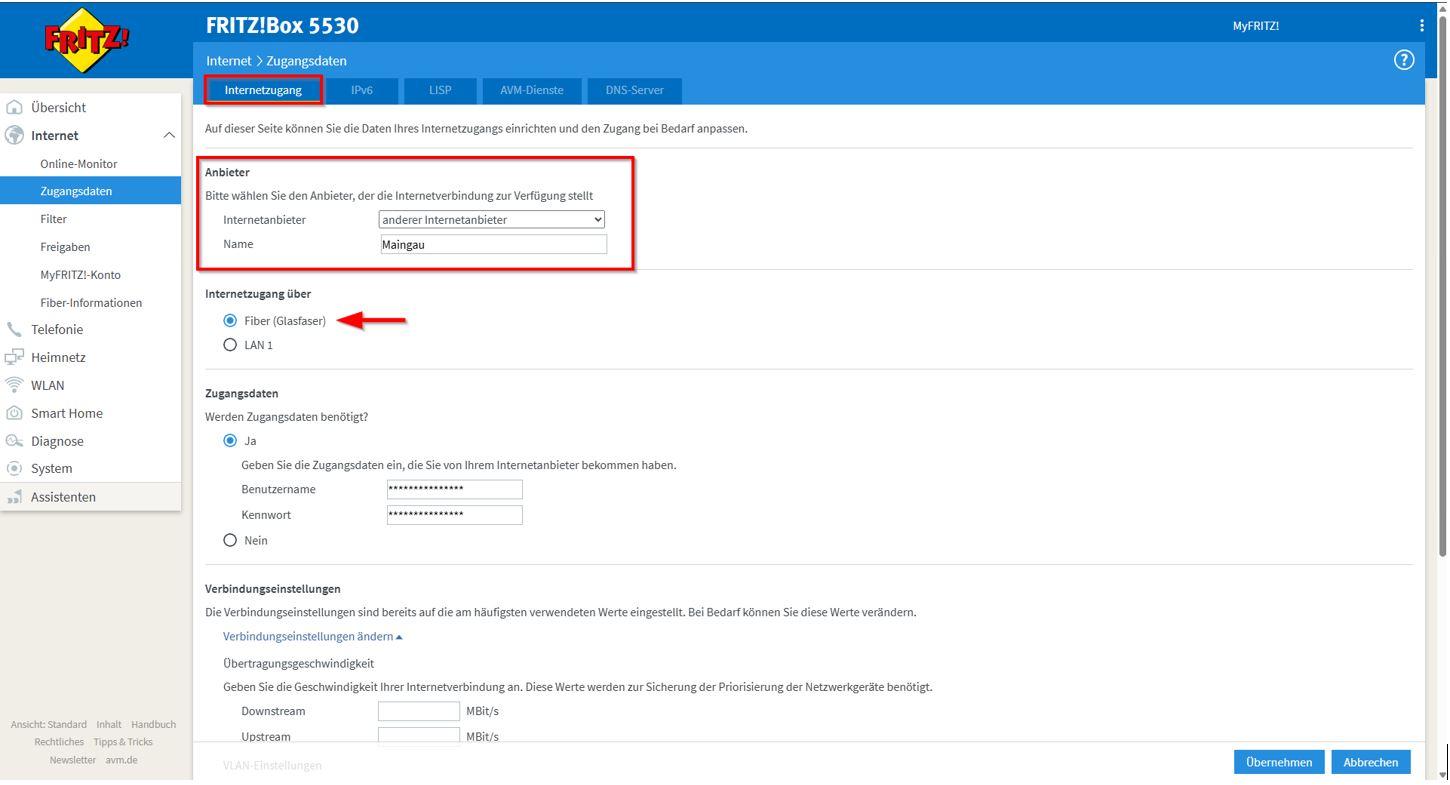Click the Internet globe icon
Screen dimensions: 1450x785
pyautogui.click(x=14, y=135)
